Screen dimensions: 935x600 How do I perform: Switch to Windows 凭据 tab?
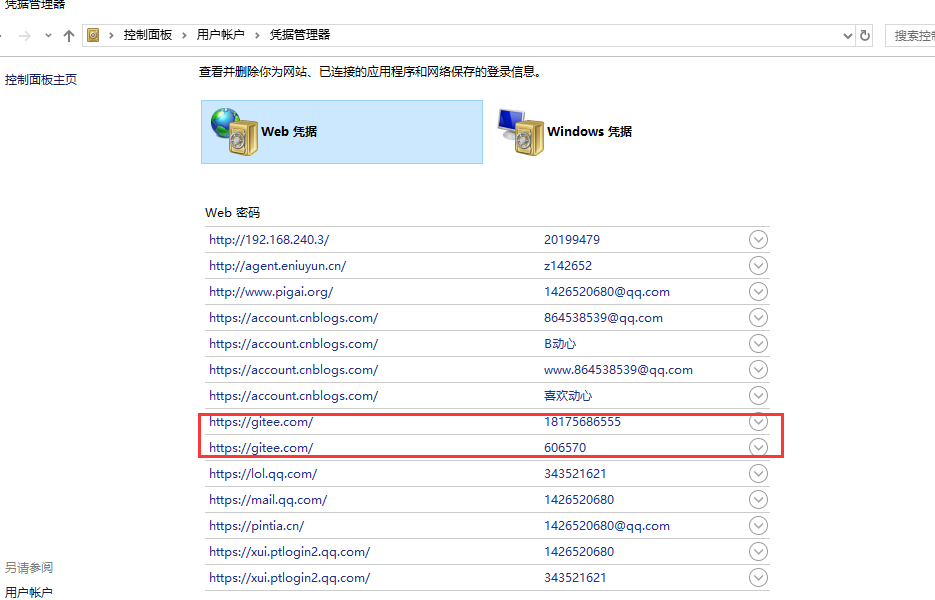[565, 132]
